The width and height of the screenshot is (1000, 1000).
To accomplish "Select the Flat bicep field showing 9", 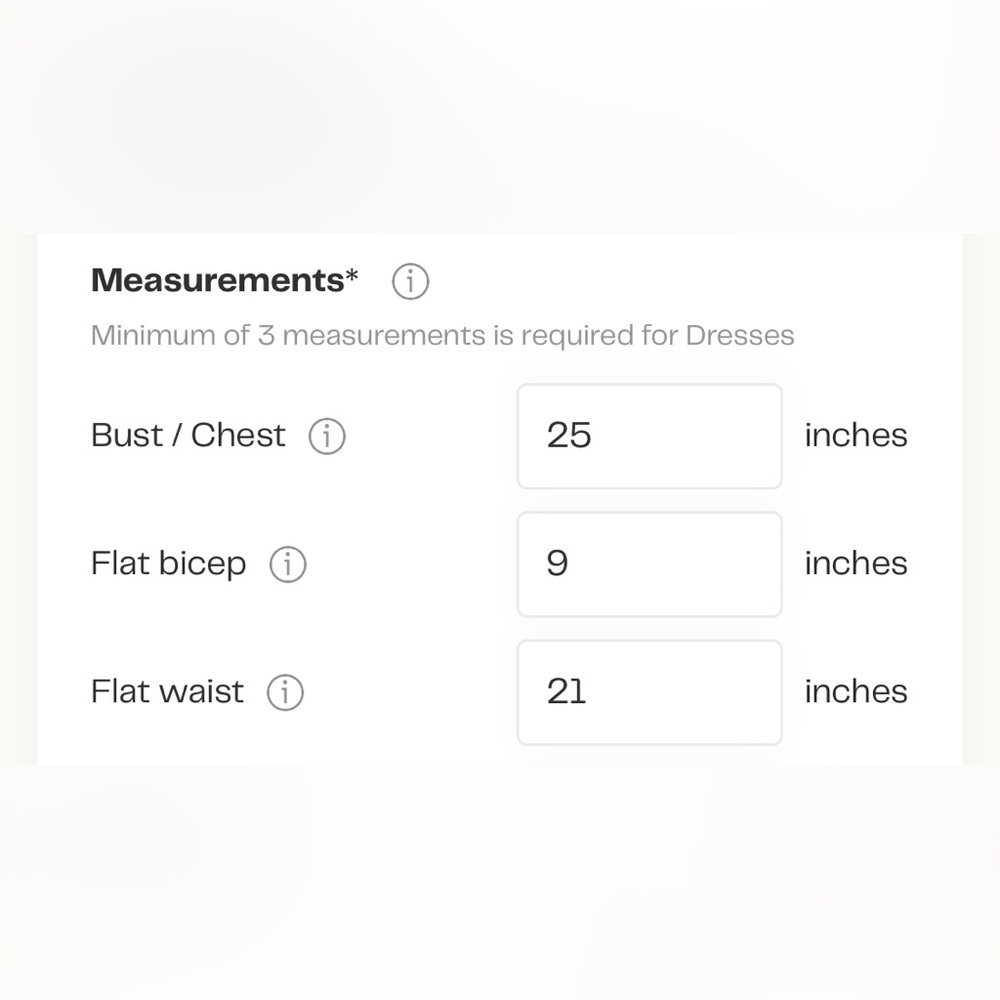I will point(649,564).
